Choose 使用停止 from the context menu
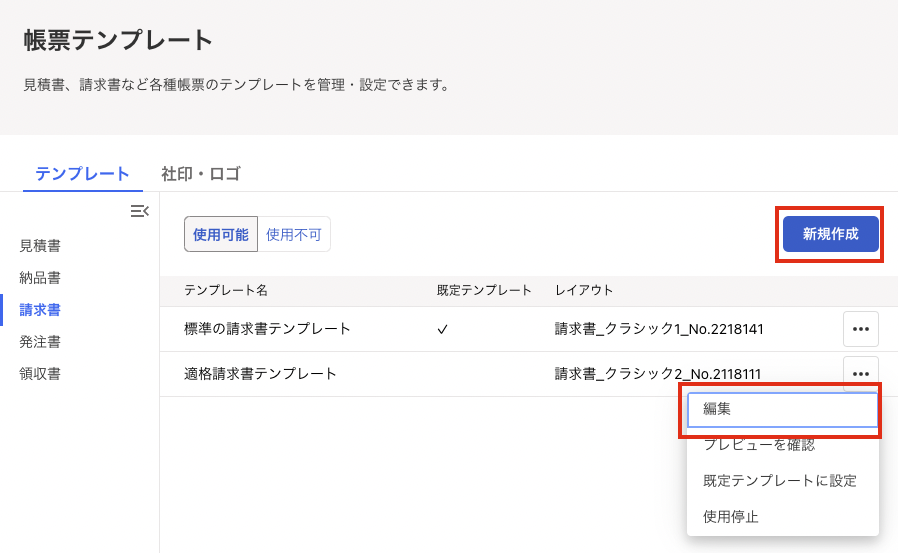This screenshot has width=898, height=553. pyautogui.click(x=782, y=517)
